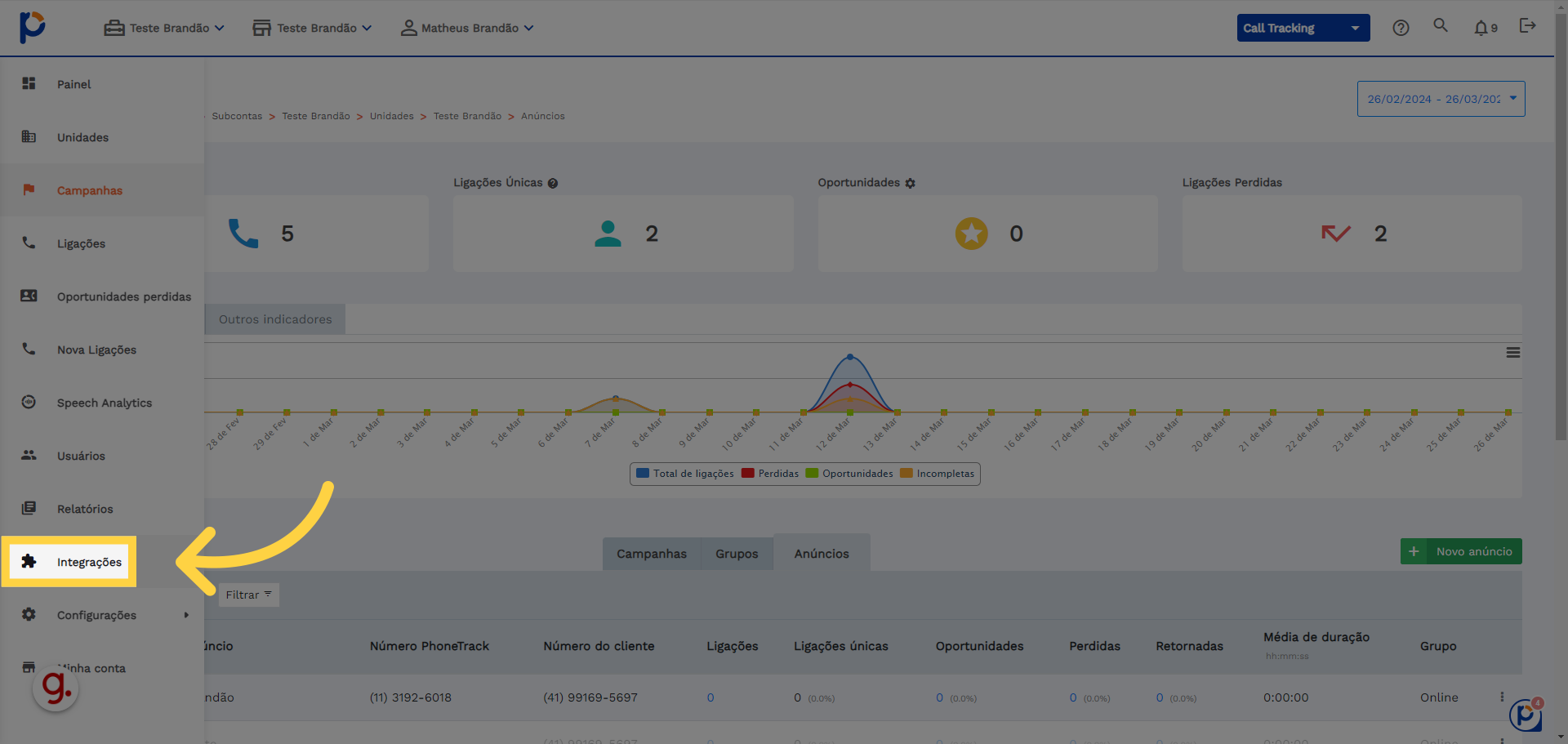This screenshot has width=1568, height=744.
Task: Toggle Perdidas legend series
Action: [x=770, y=473]
